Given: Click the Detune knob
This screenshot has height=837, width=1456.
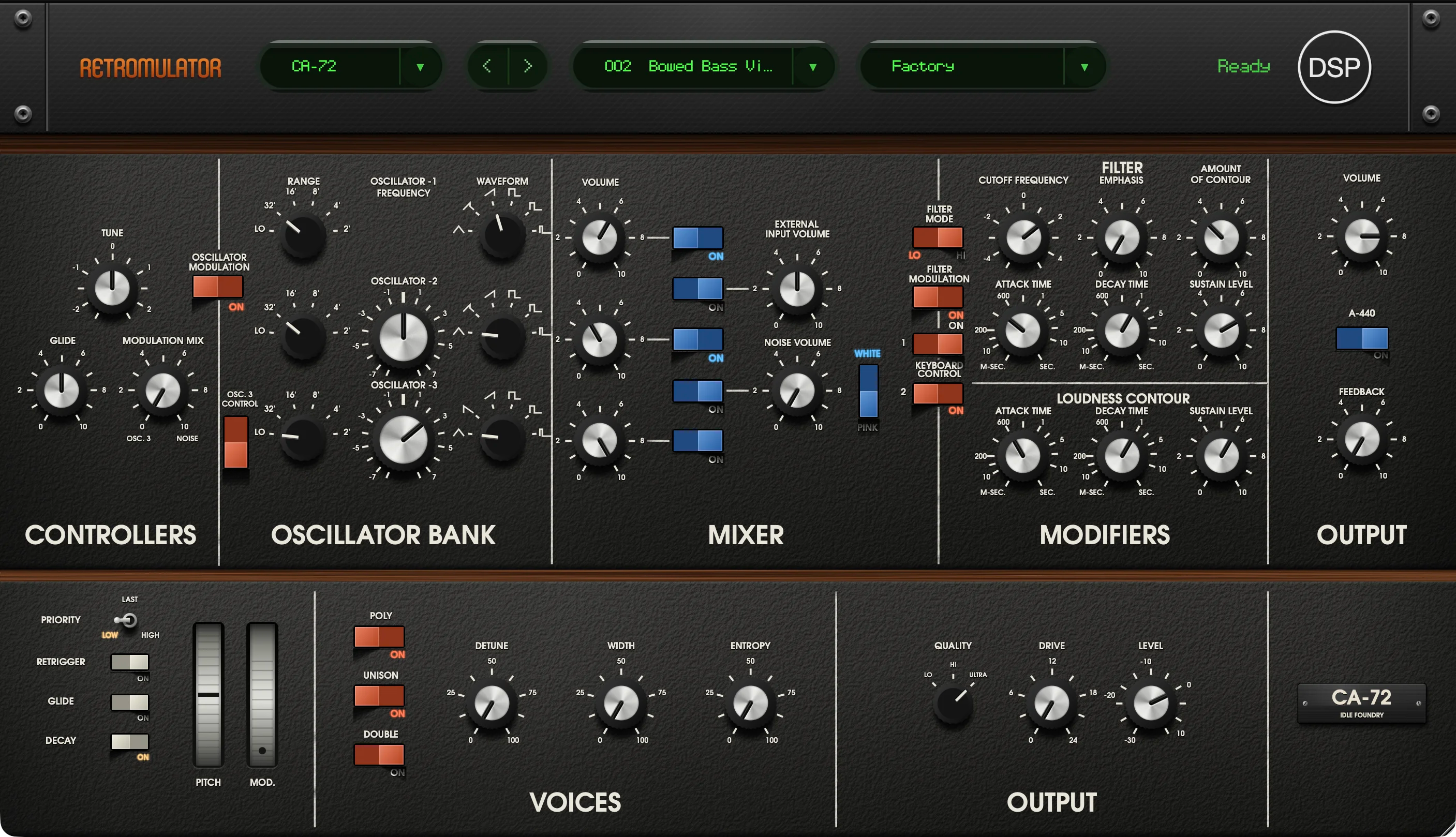Looking at the screenshot, I should tap(492, 703).
